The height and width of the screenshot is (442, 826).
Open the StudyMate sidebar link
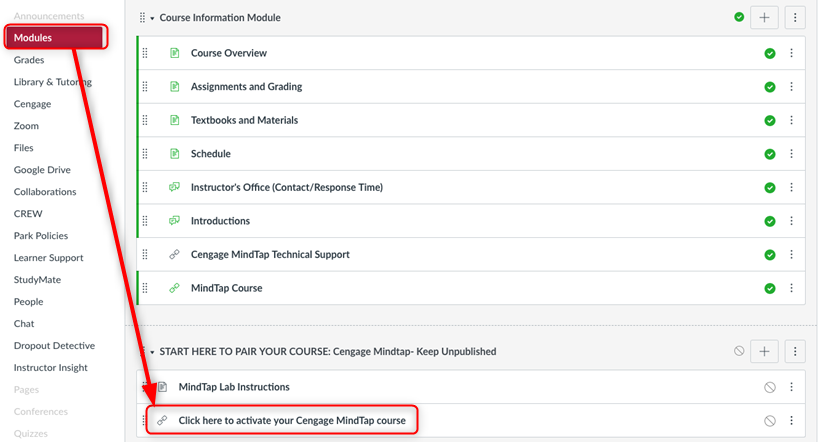click(37, 280)
